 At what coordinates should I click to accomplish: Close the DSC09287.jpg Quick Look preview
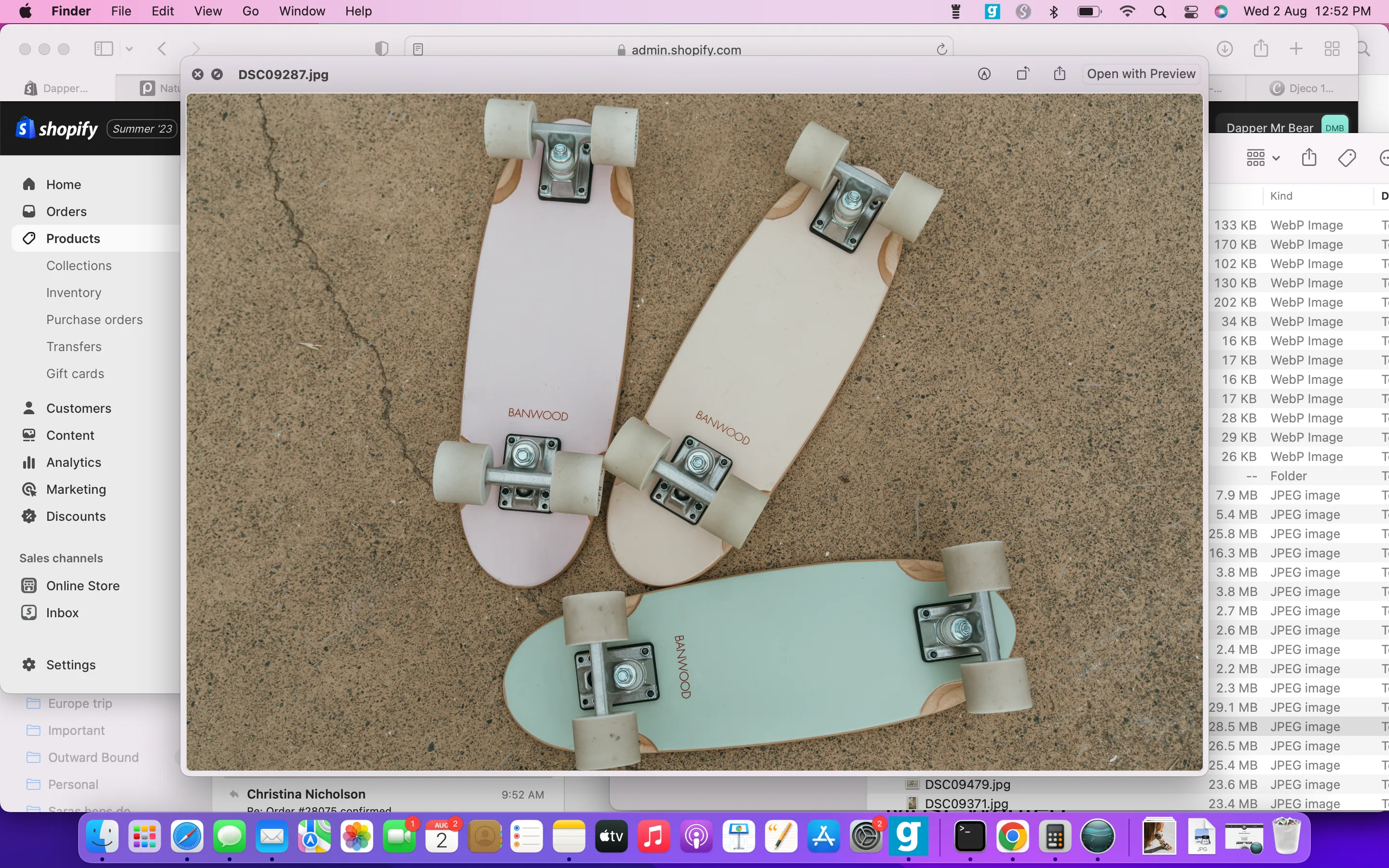coord(197,75)
